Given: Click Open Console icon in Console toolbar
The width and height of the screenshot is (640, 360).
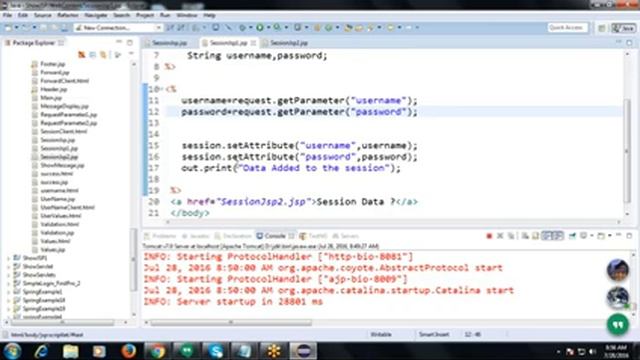Looking at the screenshot, I should (601, 236).
